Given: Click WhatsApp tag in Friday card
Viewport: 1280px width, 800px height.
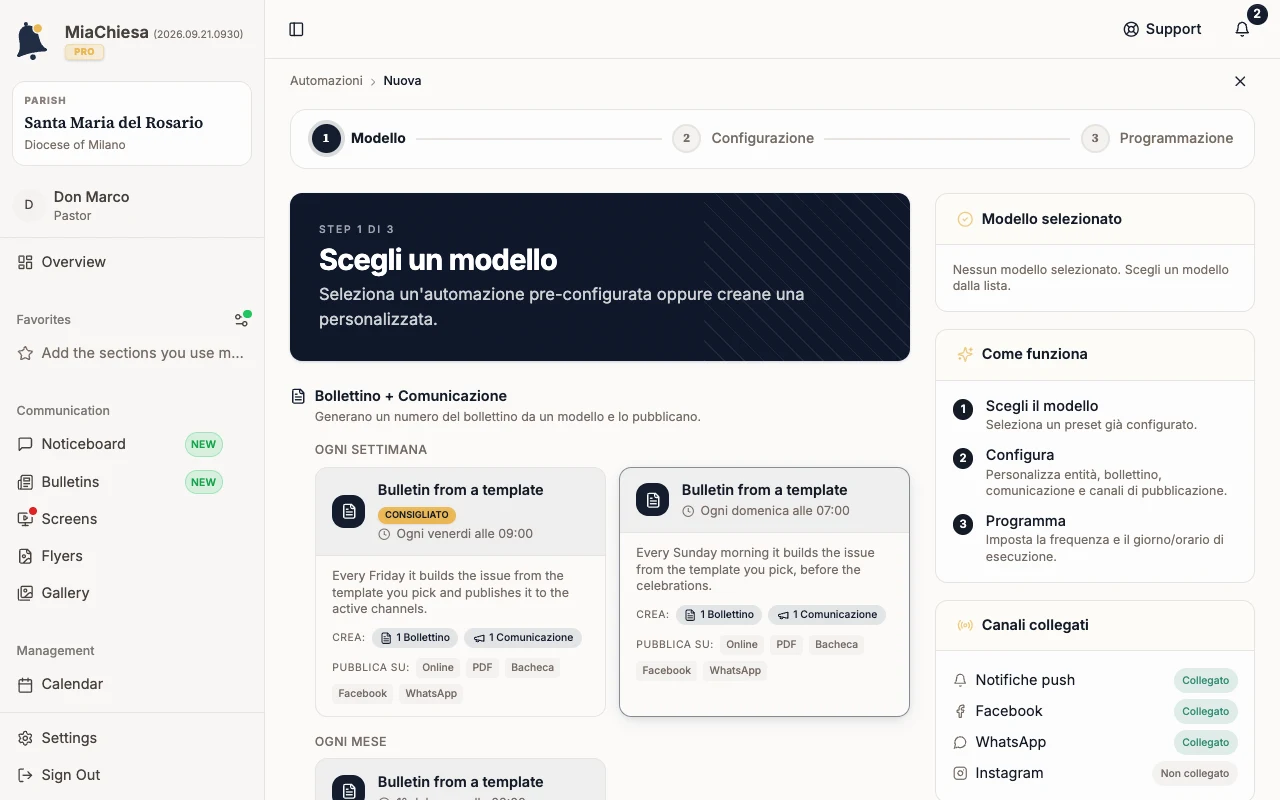Looking at the screenshot, I should 432,694.
